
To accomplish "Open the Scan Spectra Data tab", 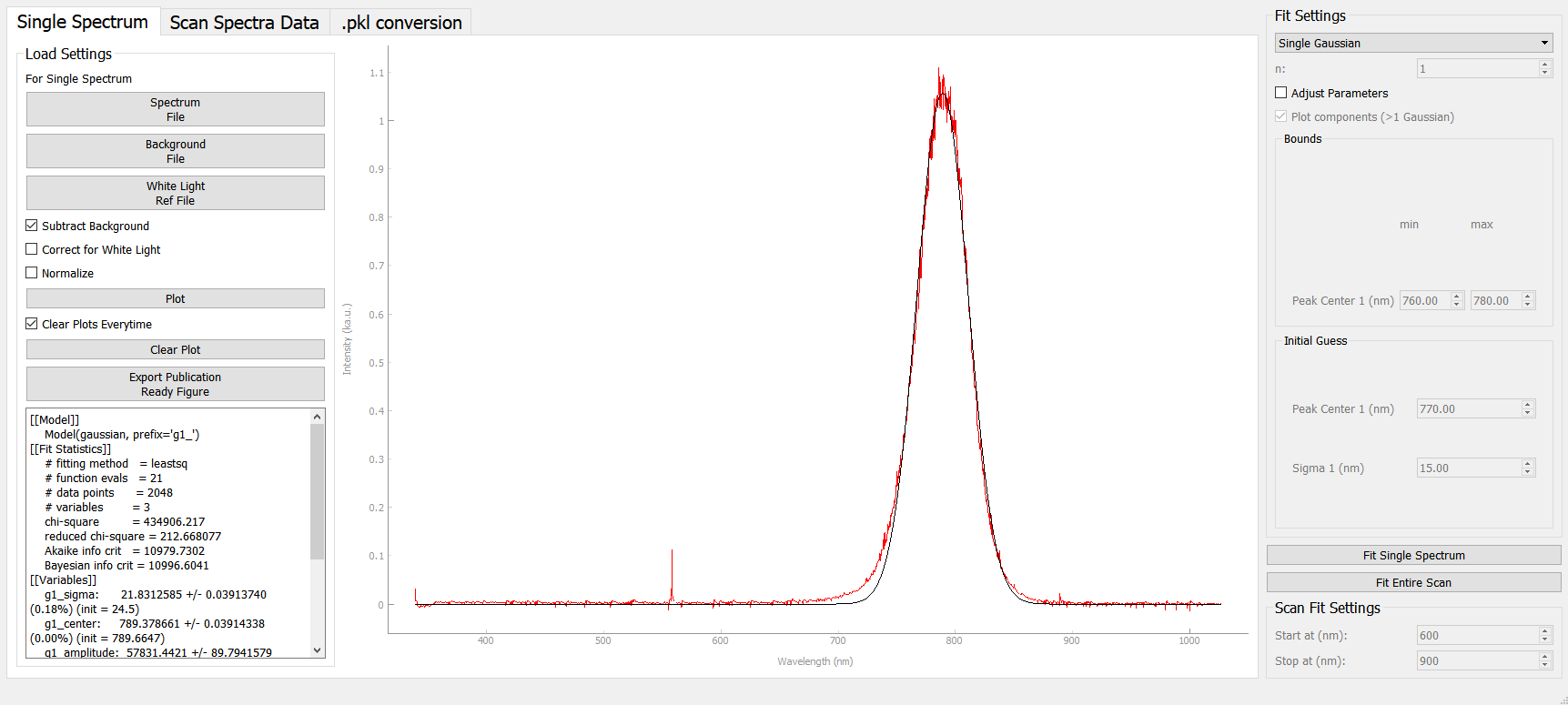I will point(244,23).
